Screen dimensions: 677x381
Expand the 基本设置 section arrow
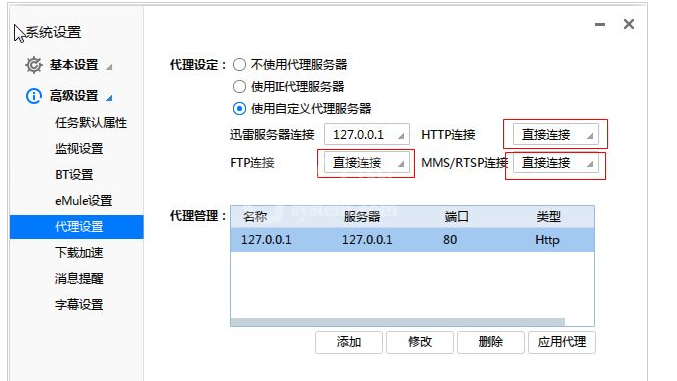click(x=109, y=67)
